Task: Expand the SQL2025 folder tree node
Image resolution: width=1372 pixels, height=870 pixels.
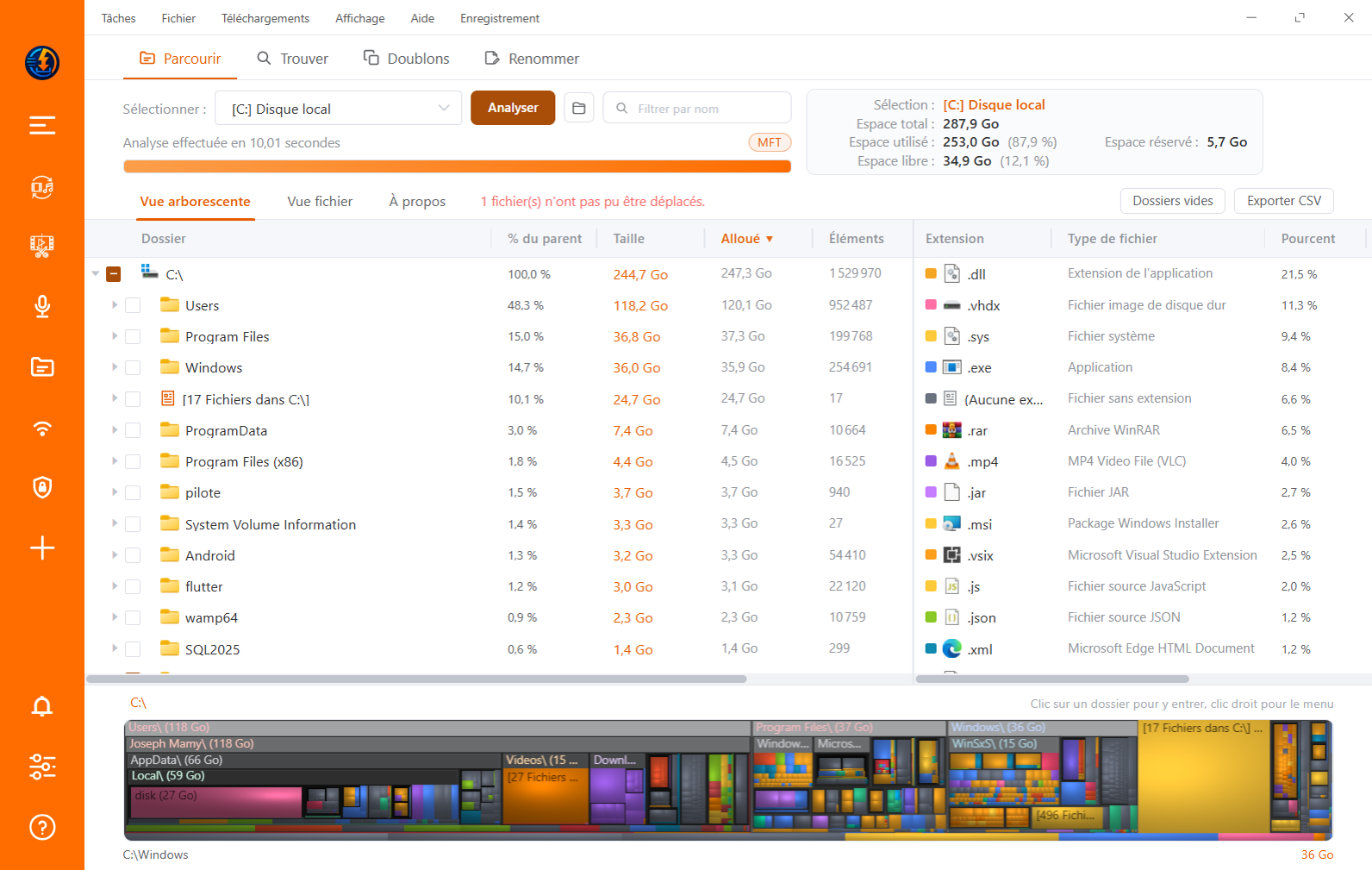Action: coord(114,649)
